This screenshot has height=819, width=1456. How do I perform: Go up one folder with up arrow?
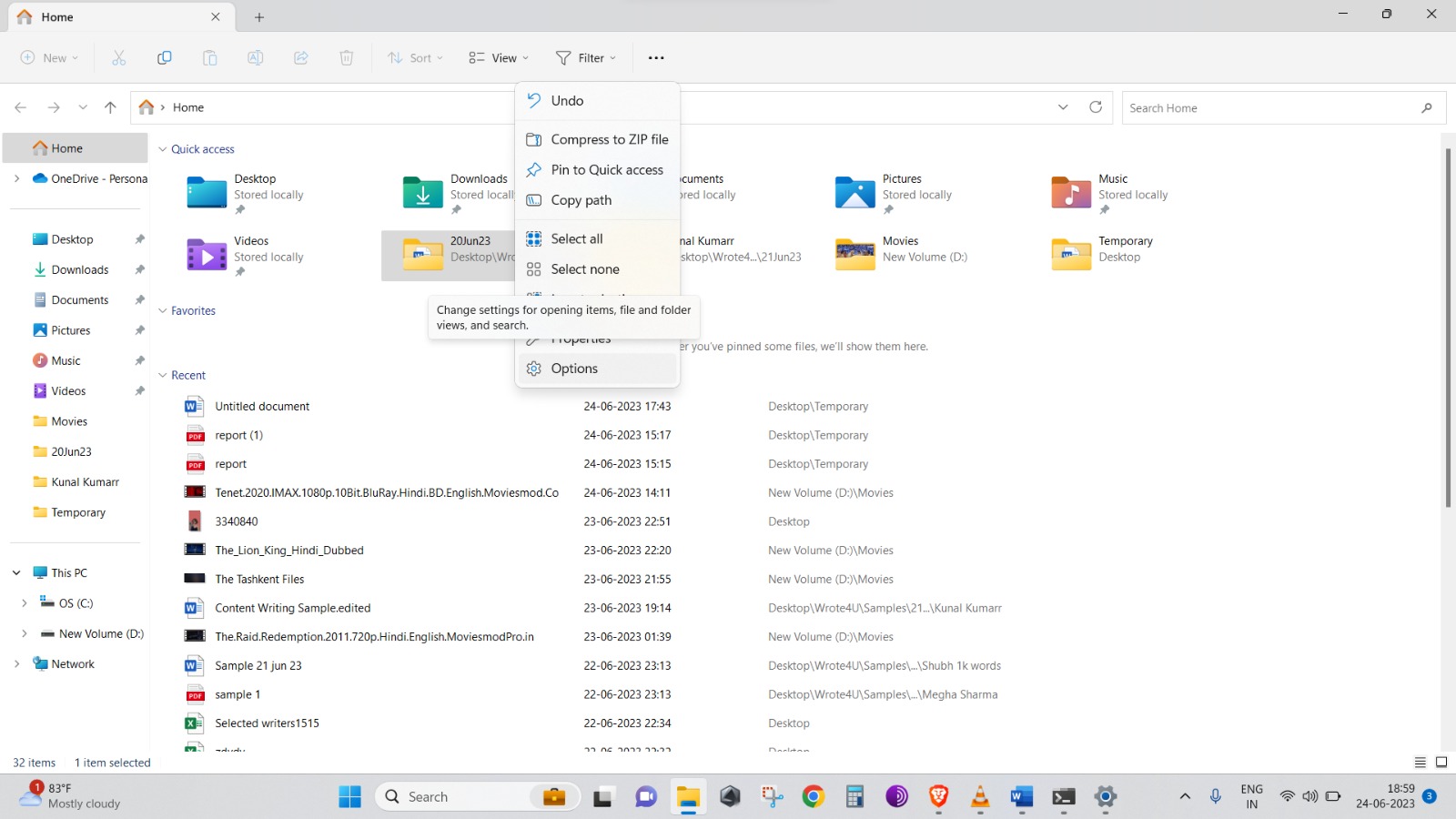[x=110, y=107]
